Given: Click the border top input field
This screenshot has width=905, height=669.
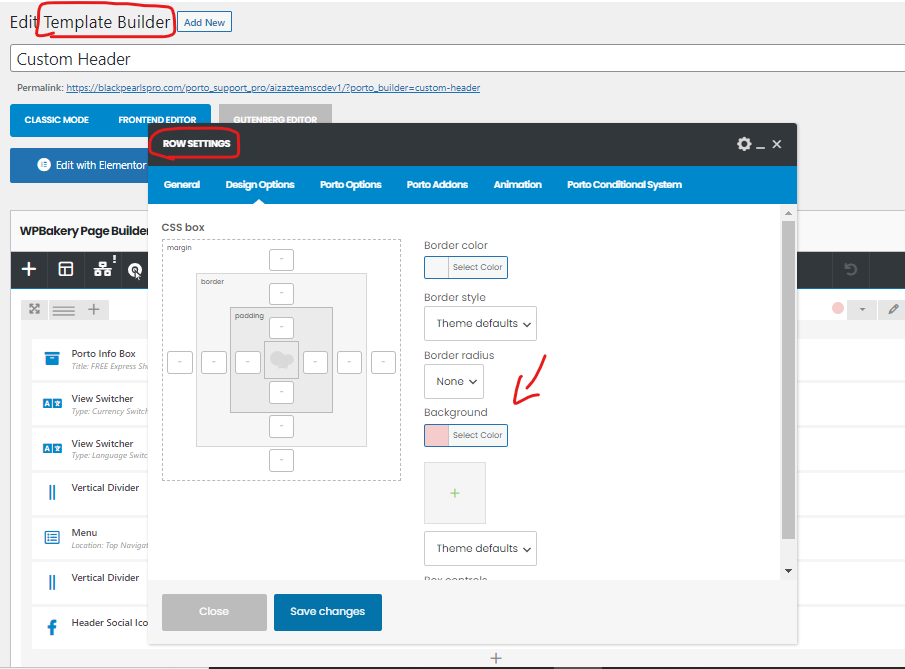Looking at the screenshot, I should pos(281,294).
